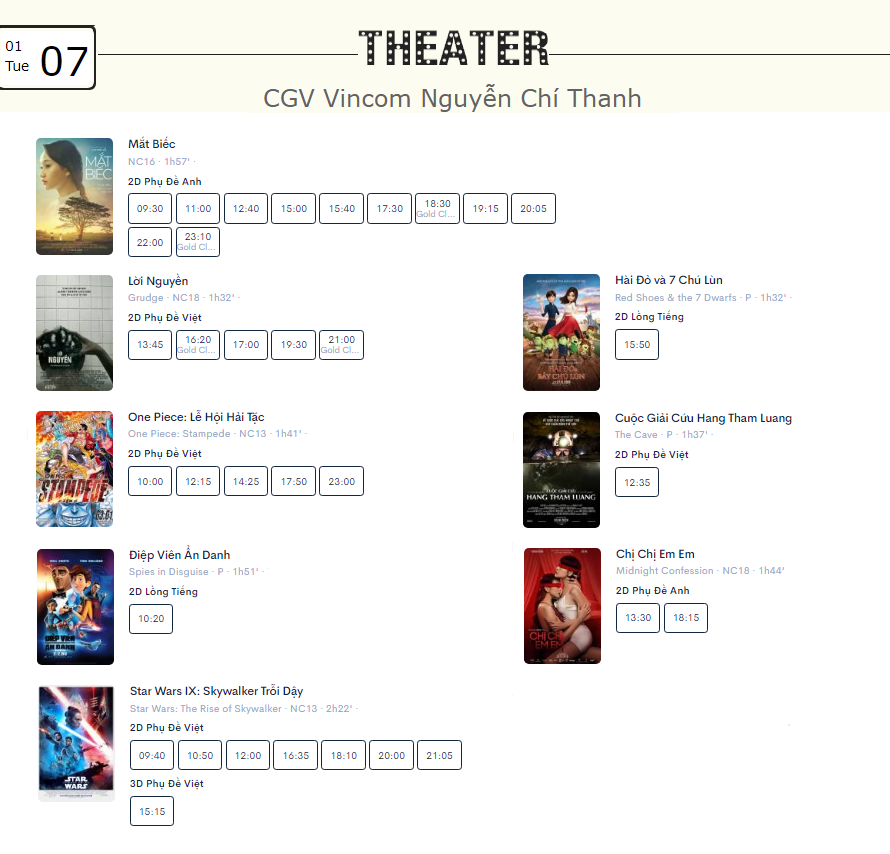Select the 15:15 Star Wars 3D showtime
The image size is (890, 854).
[152, 811]
